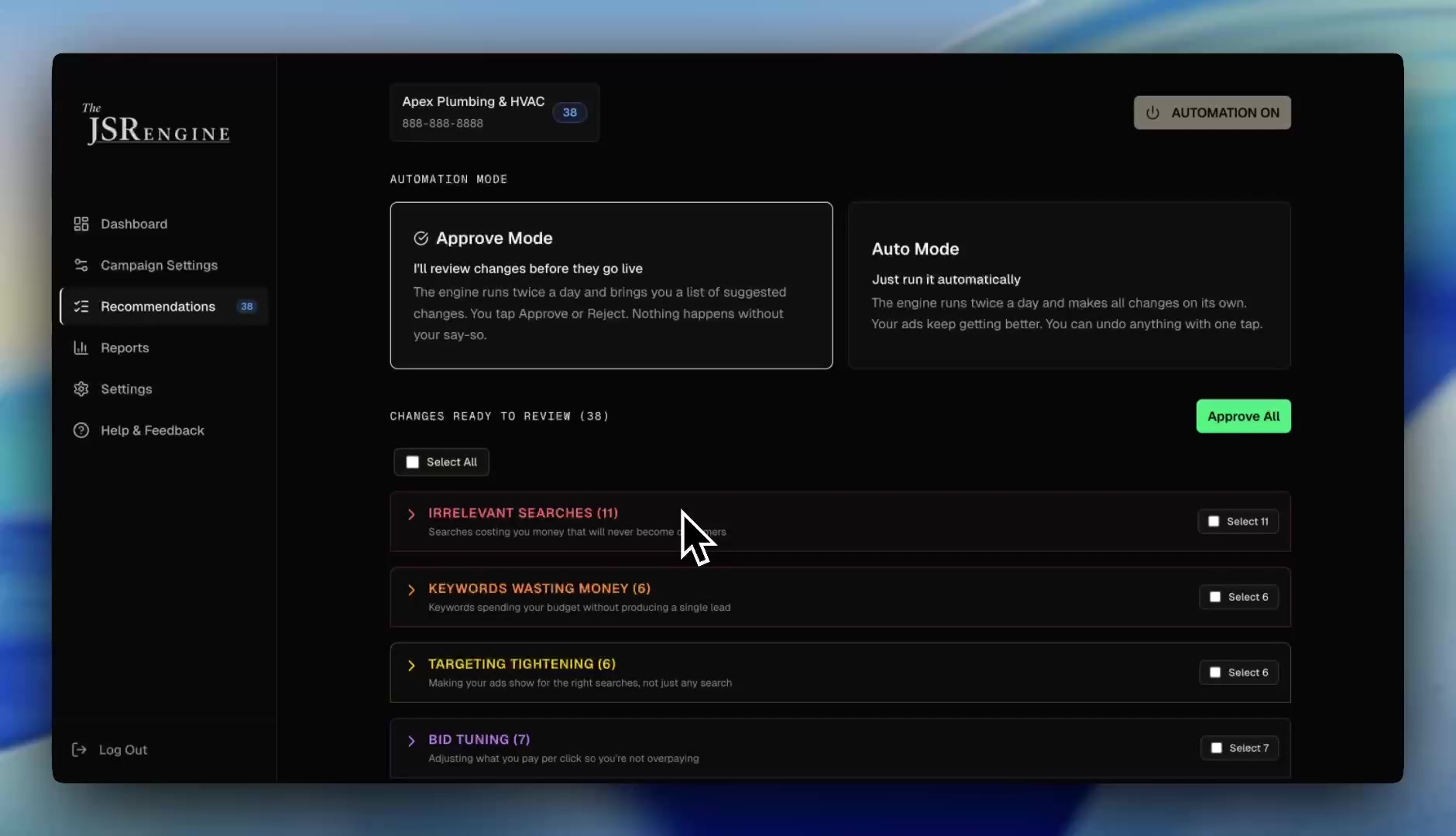
Task: Click the Dashboard grid icon
Action: point(81,224)
